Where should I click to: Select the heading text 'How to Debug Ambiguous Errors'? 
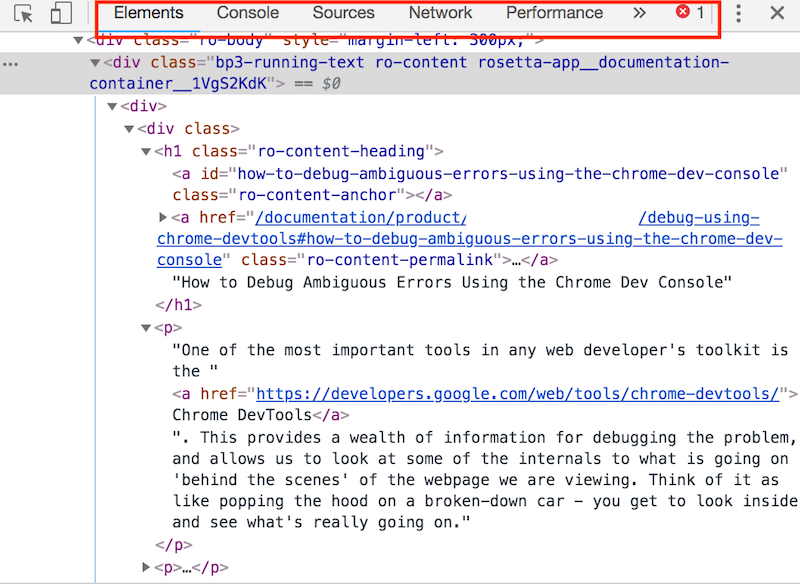click(x=452, y=282)
